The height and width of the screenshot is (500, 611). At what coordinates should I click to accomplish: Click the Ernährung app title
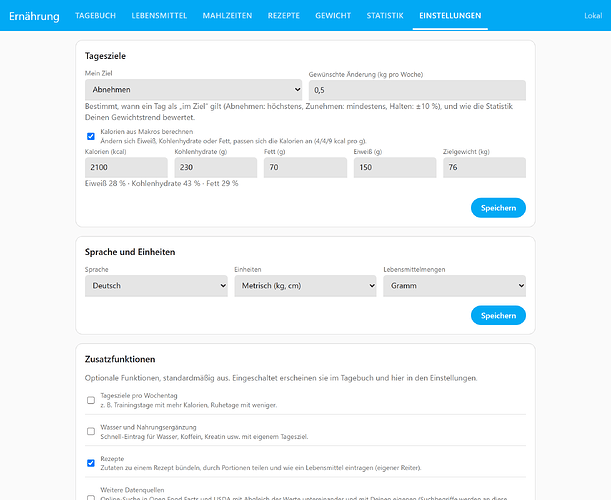34,16
